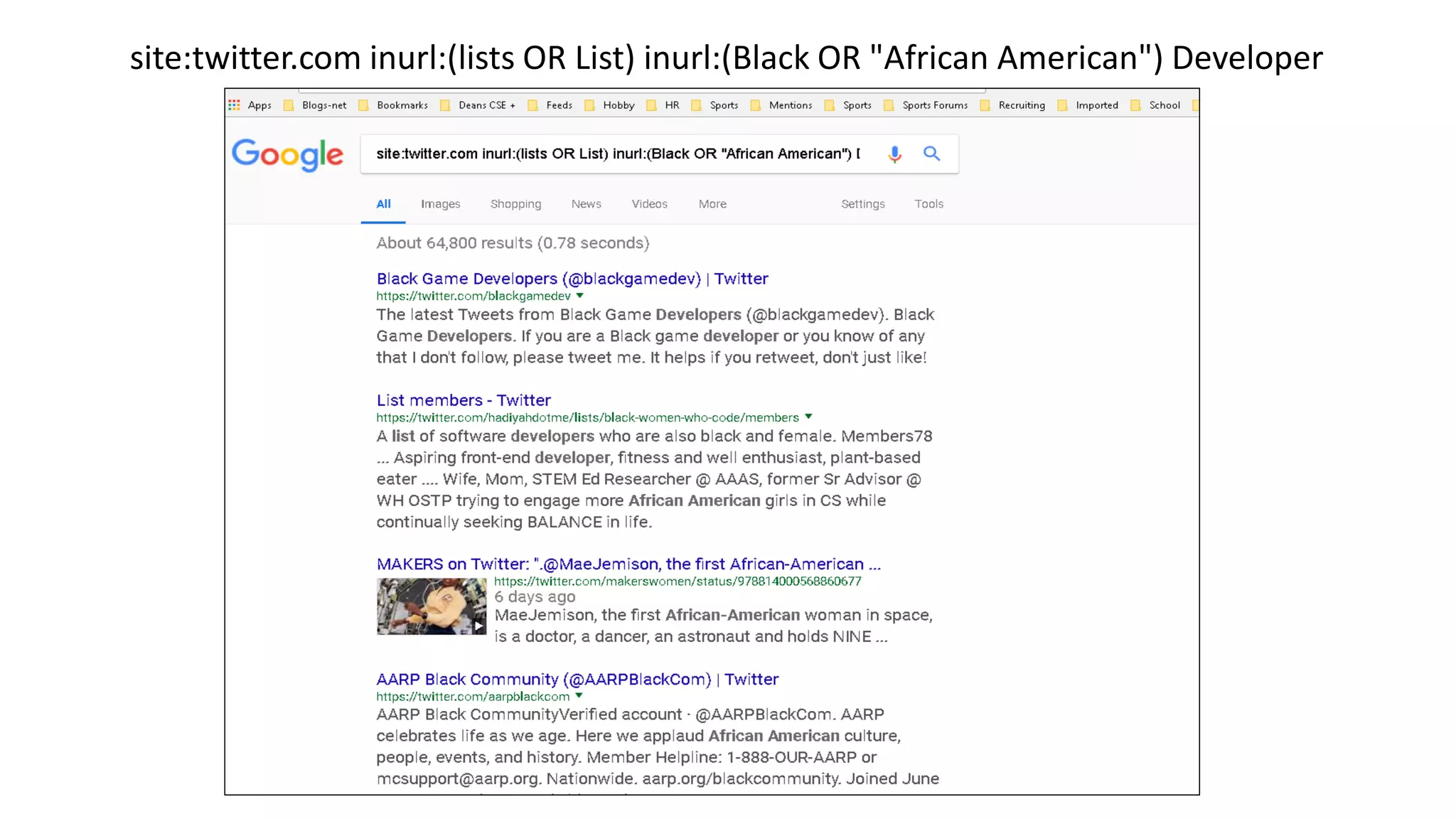Switch to the Shopping tab
This screenshot has height=819, width=1456.
click(515, 204)
